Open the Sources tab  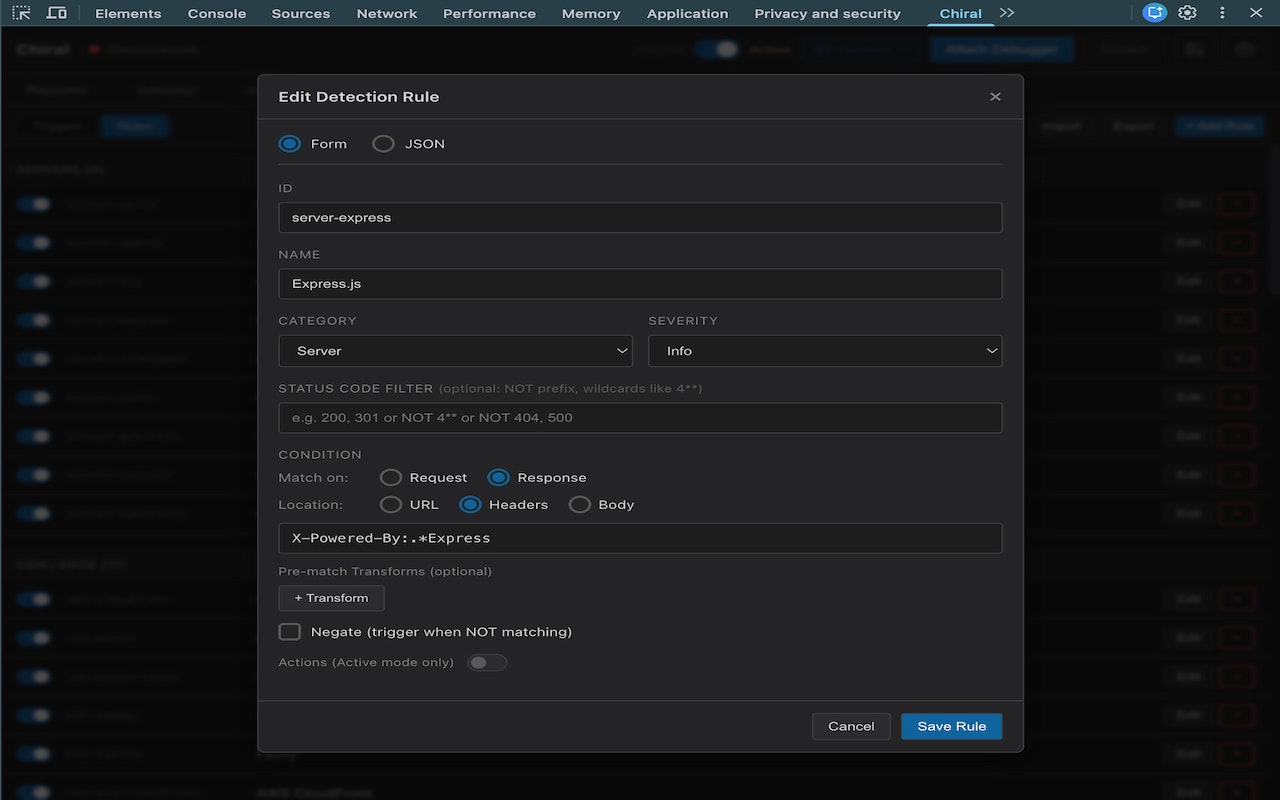click(301, 13)
